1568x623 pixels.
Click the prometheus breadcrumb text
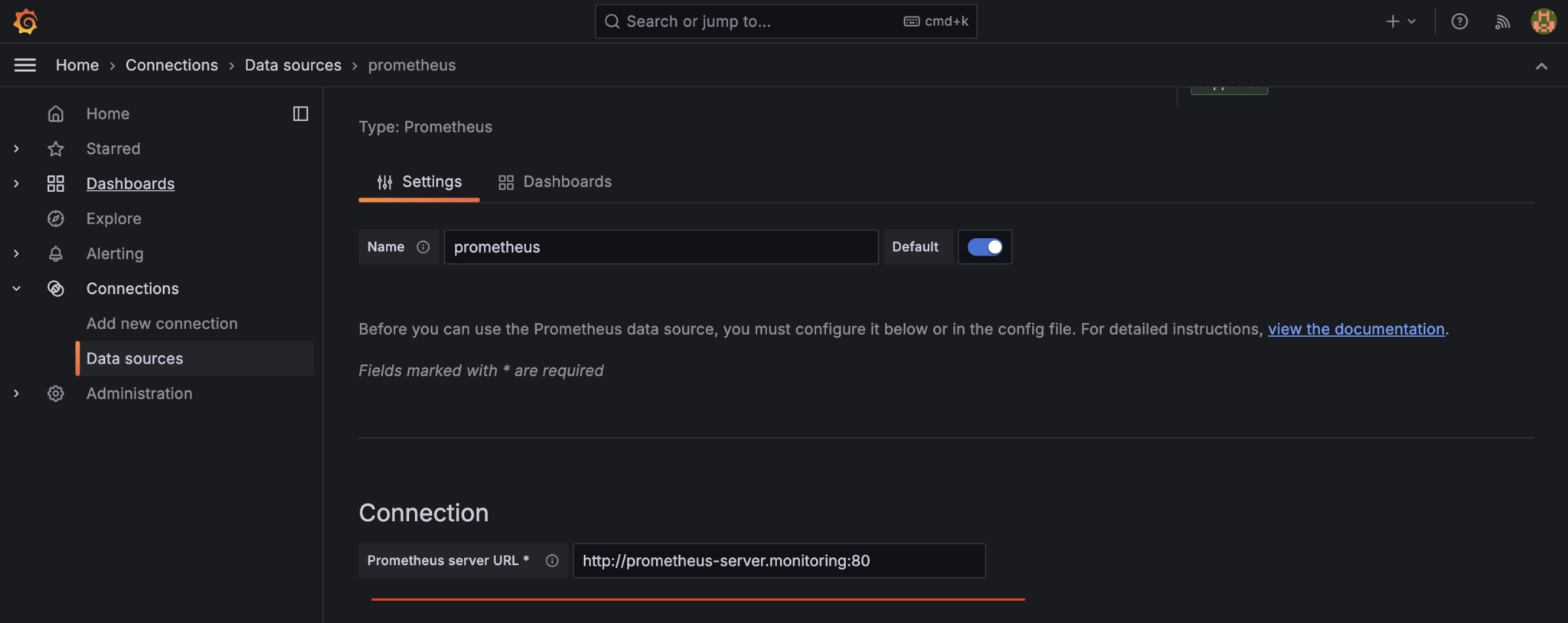(412, 65)
